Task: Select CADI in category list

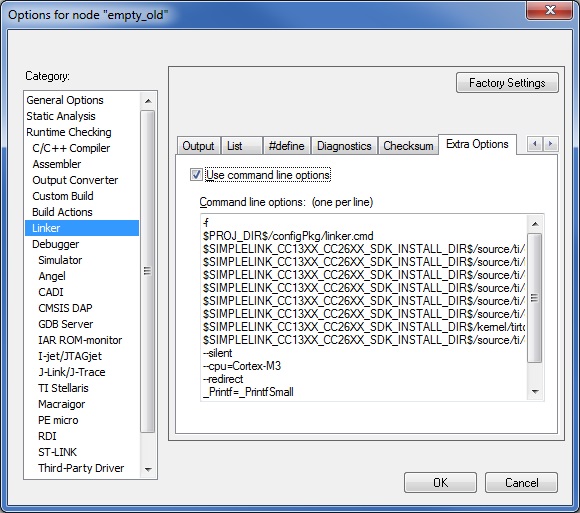Action: click(51, 292)
